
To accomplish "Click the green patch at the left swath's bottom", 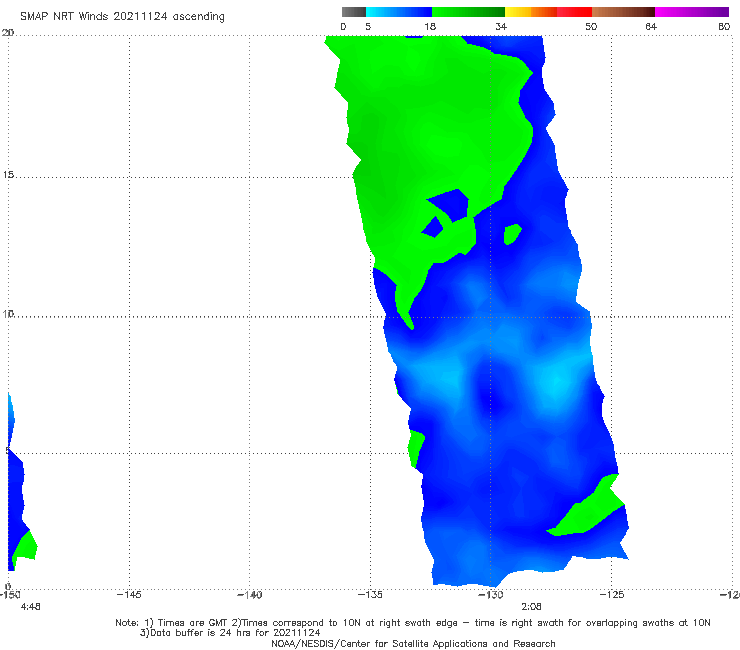I will click(x=25, y=548).
